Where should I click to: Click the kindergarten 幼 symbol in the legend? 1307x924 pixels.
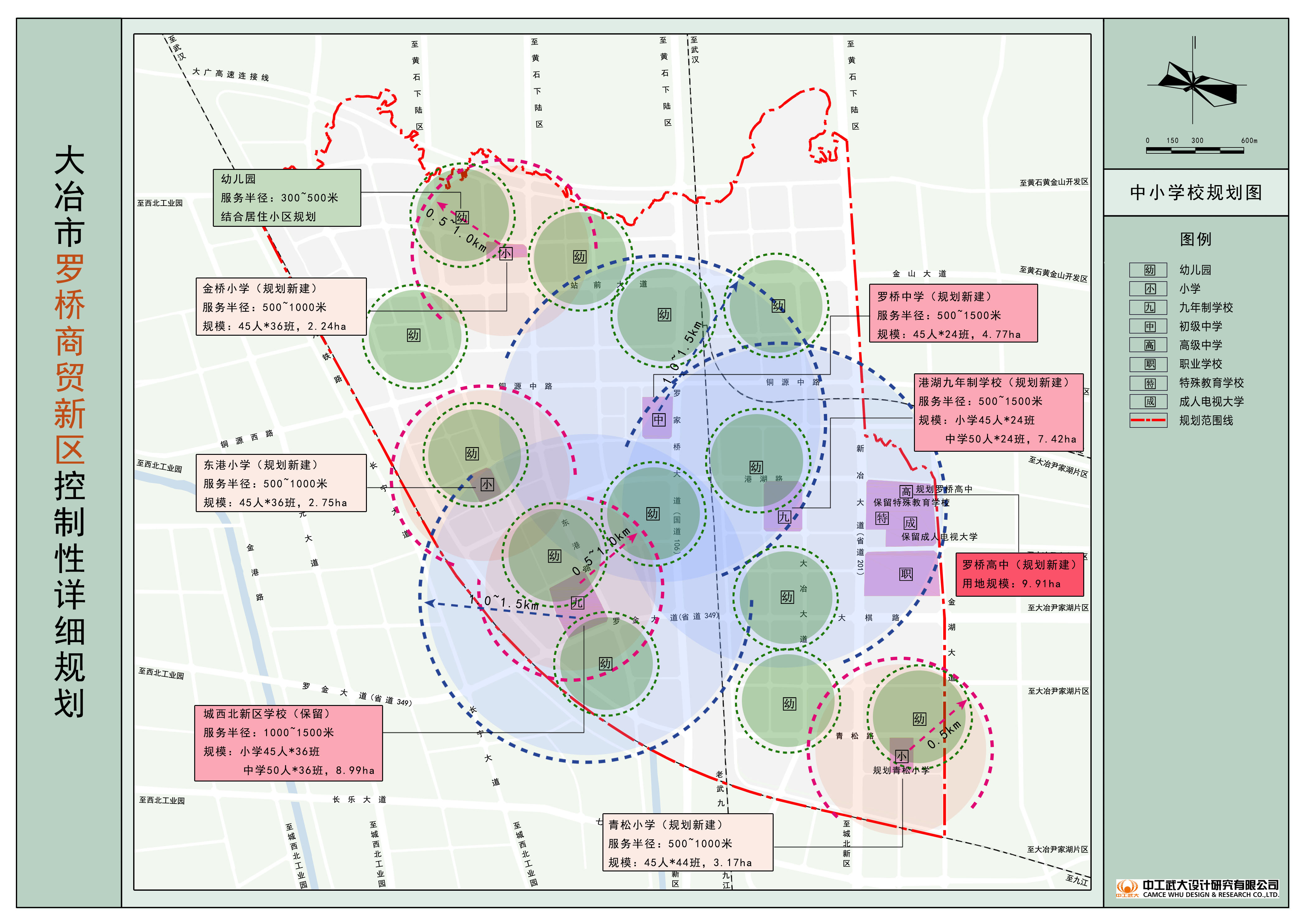tap(1149, 270)
